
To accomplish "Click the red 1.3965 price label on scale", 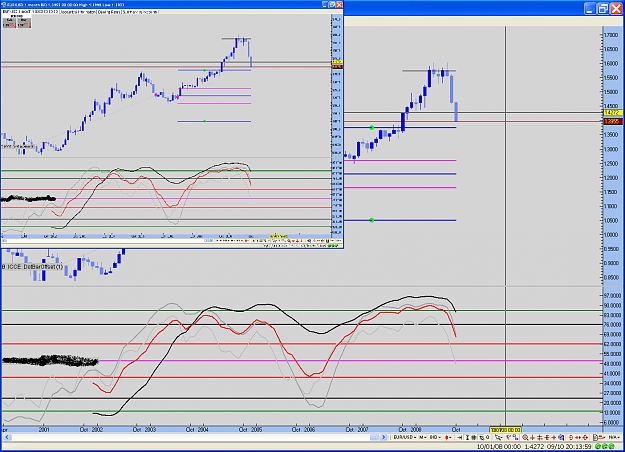I will (x=613, y=121).
